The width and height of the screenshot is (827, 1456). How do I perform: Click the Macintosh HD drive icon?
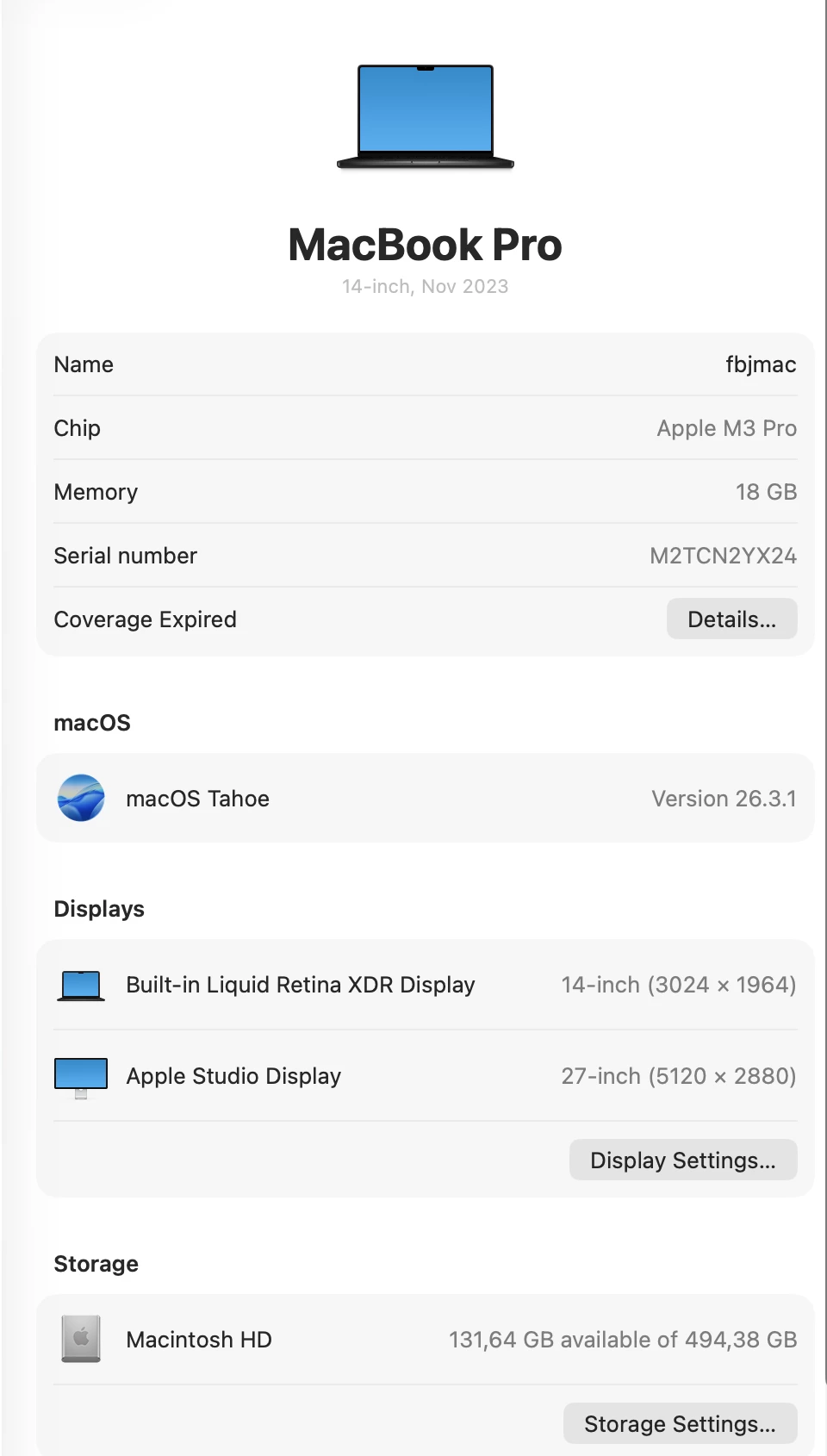coord(81,1339)
